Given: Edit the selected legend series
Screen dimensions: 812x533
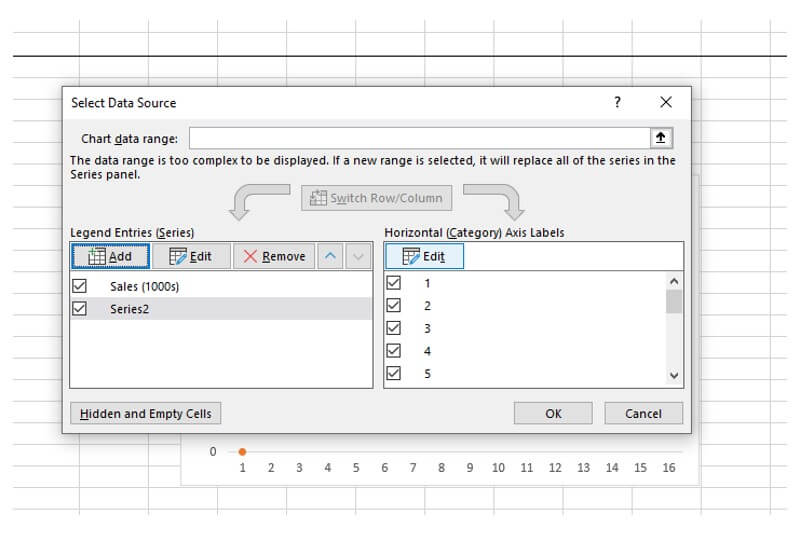Looking at the screenshot, I should point(191,256).
